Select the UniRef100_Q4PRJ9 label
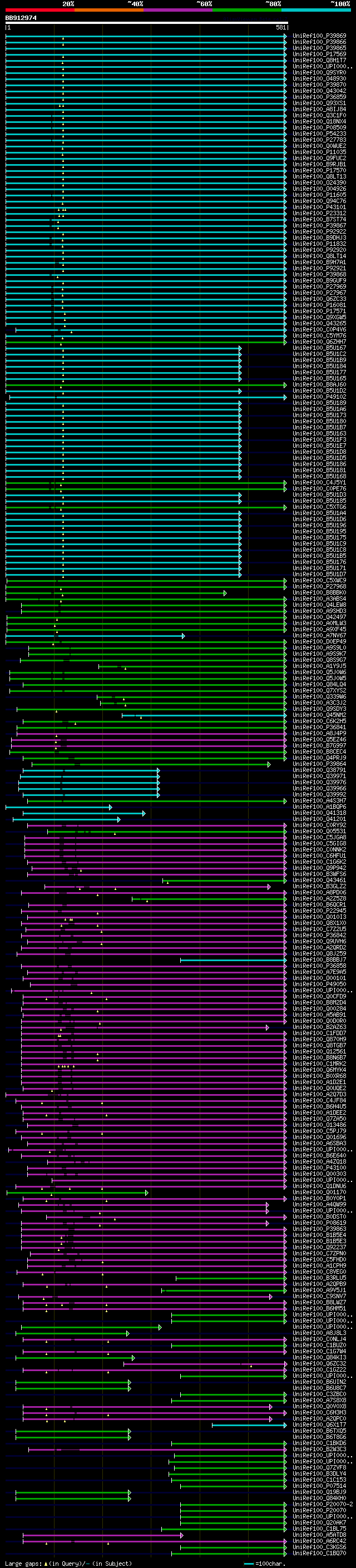The width and height of the screenshot is (356, 1568). point(319,758)
